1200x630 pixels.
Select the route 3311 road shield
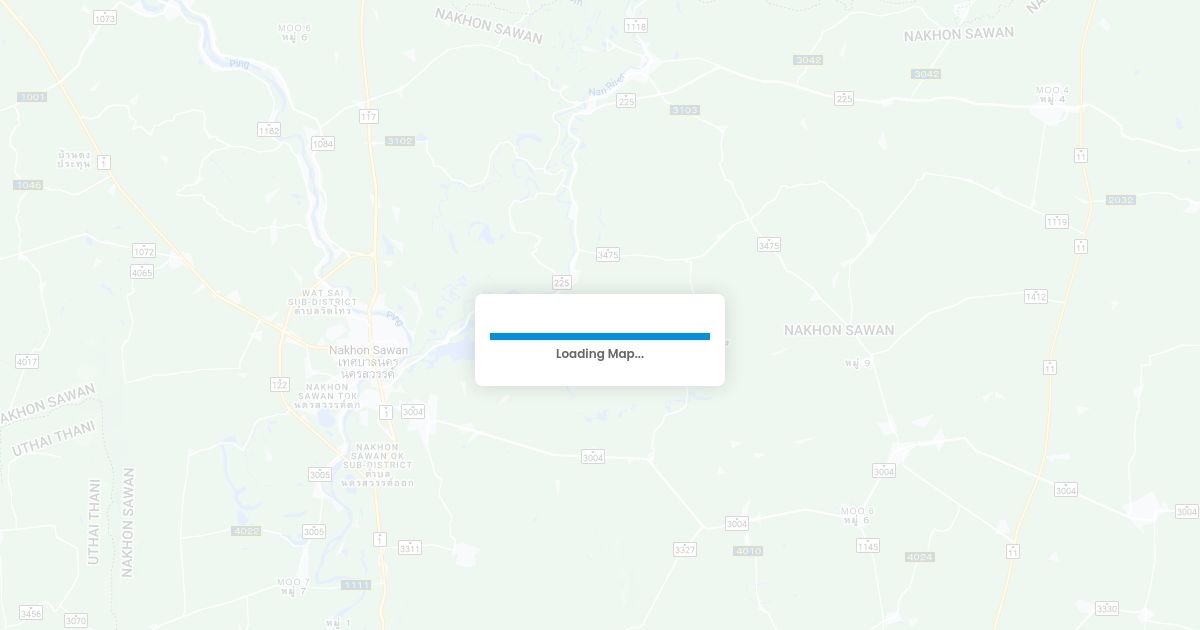click(409, 548)
